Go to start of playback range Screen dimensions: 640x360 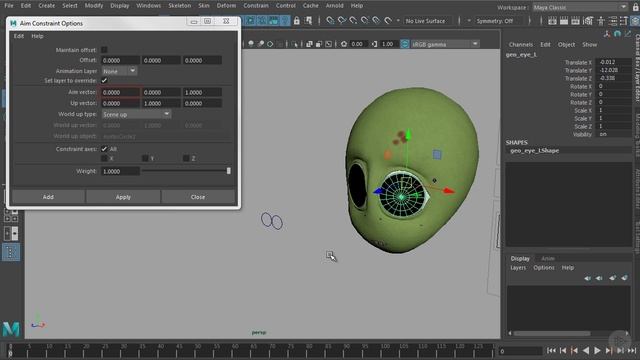(x=551, y=351)
